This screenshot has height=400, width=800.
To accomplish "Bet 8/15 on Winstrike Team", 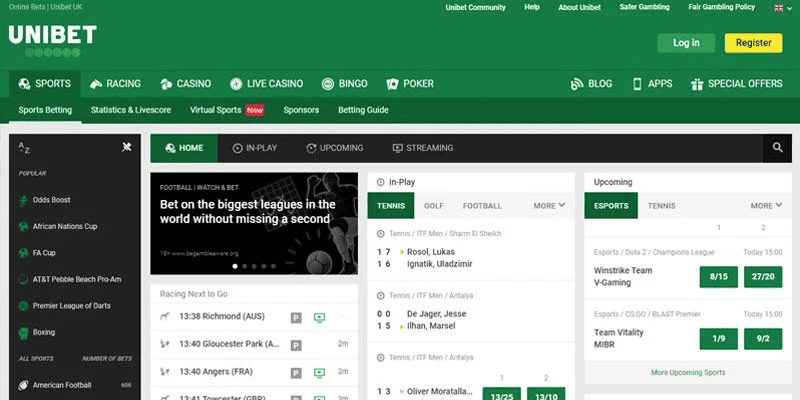I will 718,277.
